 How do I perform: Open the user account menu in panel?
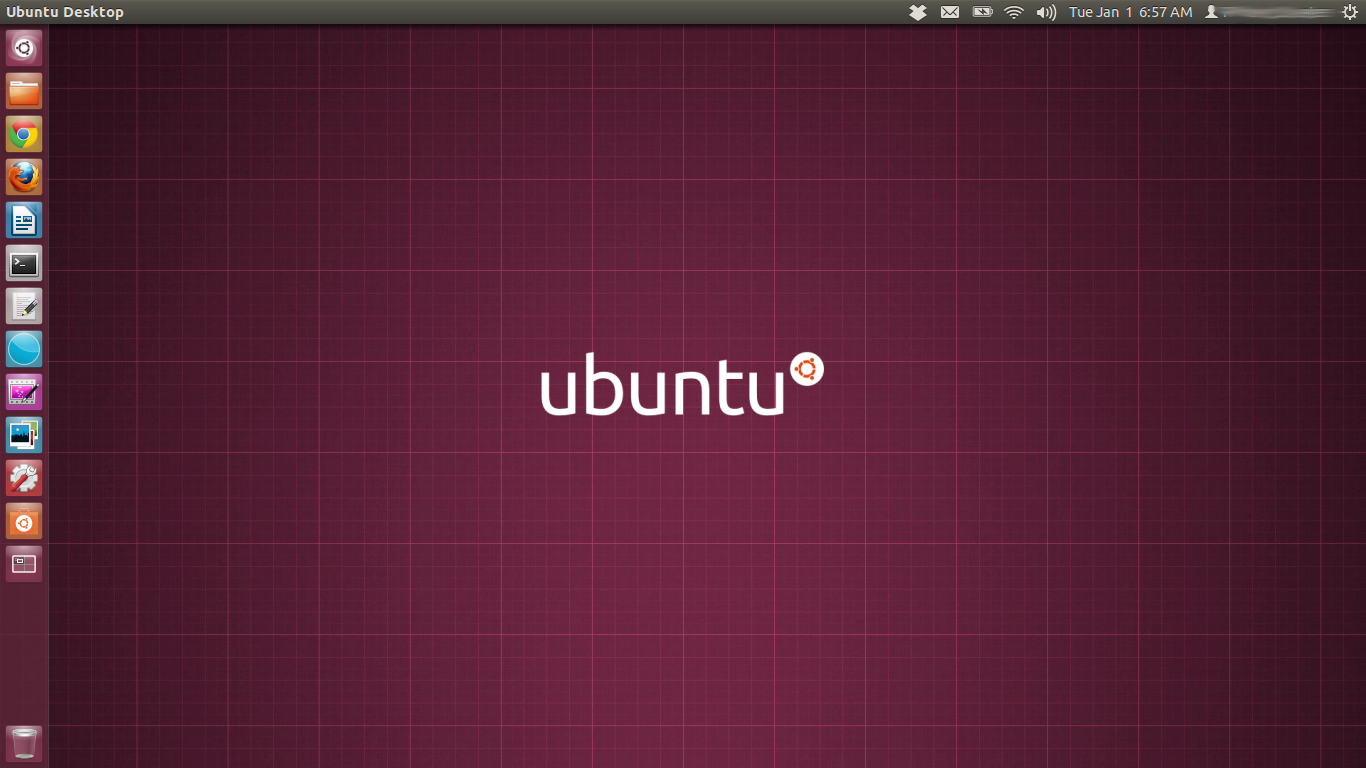tap(1269, 12)
